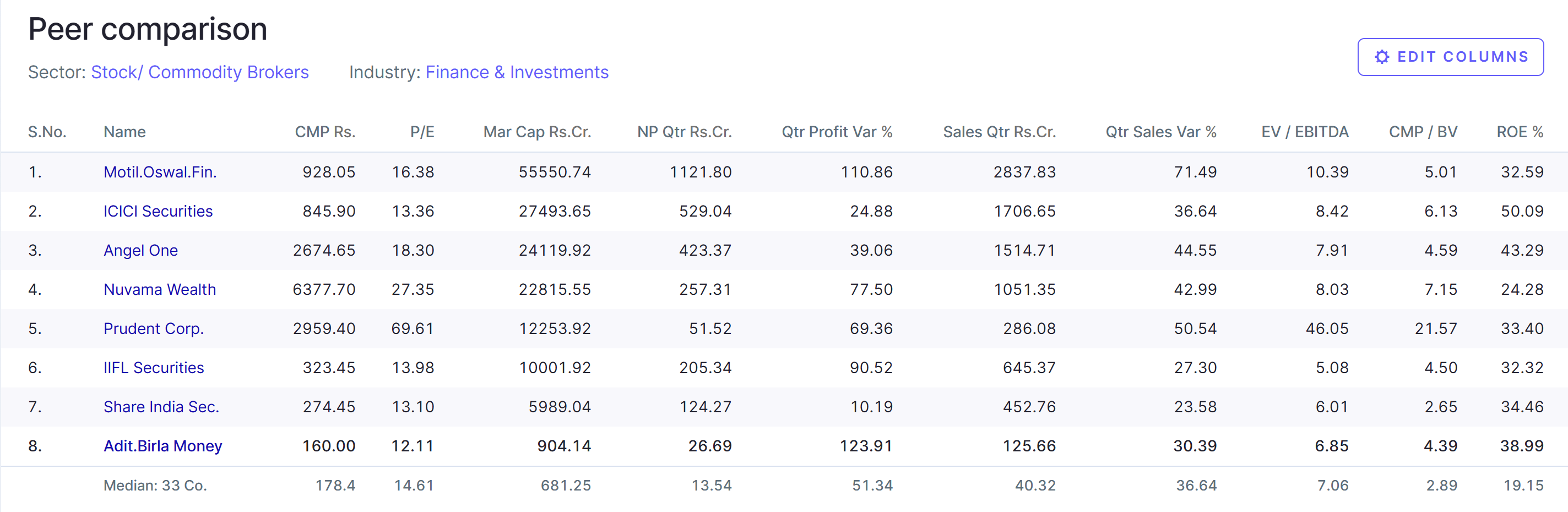
Task: Open the Motil.Oswal.Fin. company page
Action: pos(160,173)
